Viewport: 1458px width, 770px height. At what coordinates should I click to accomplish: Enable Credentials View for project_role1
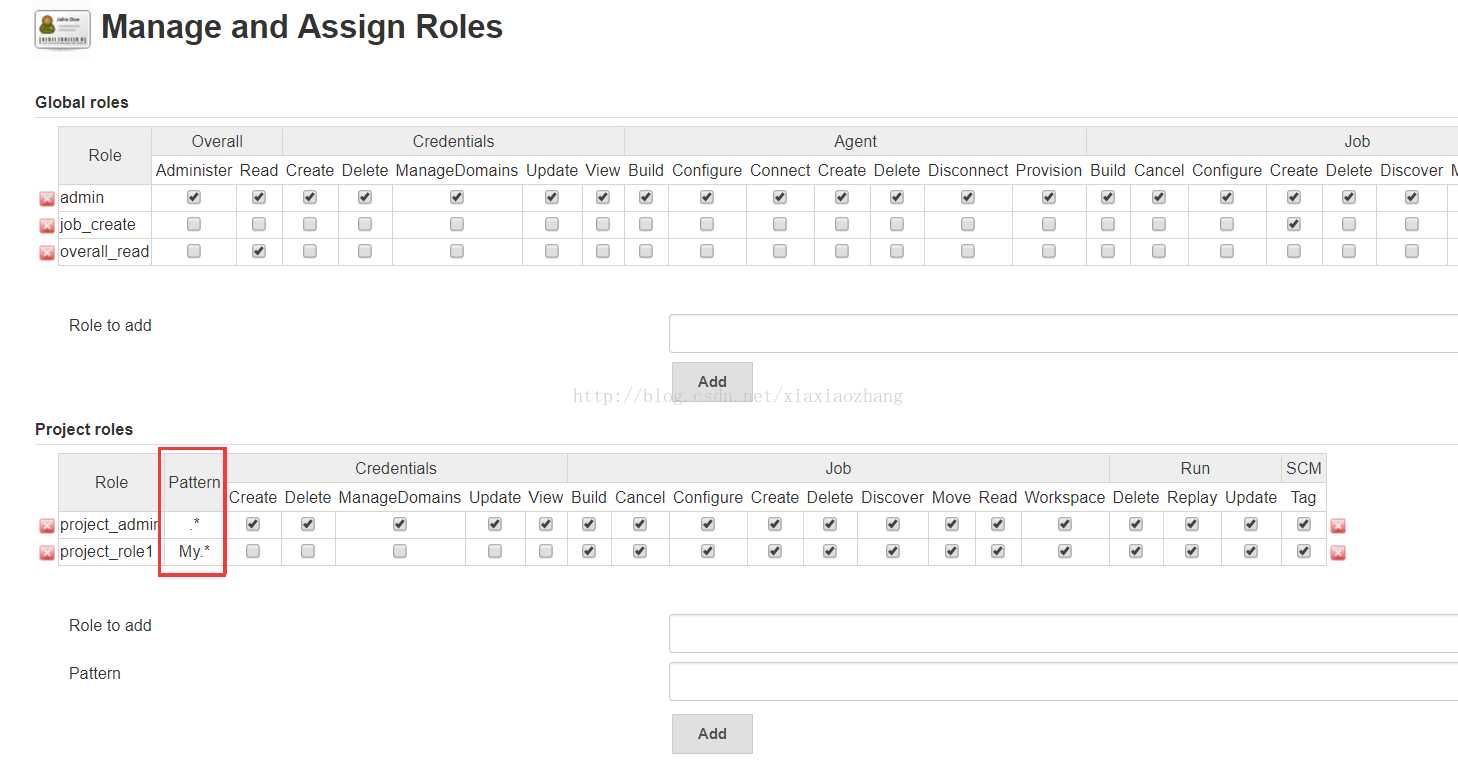[546, 551]
